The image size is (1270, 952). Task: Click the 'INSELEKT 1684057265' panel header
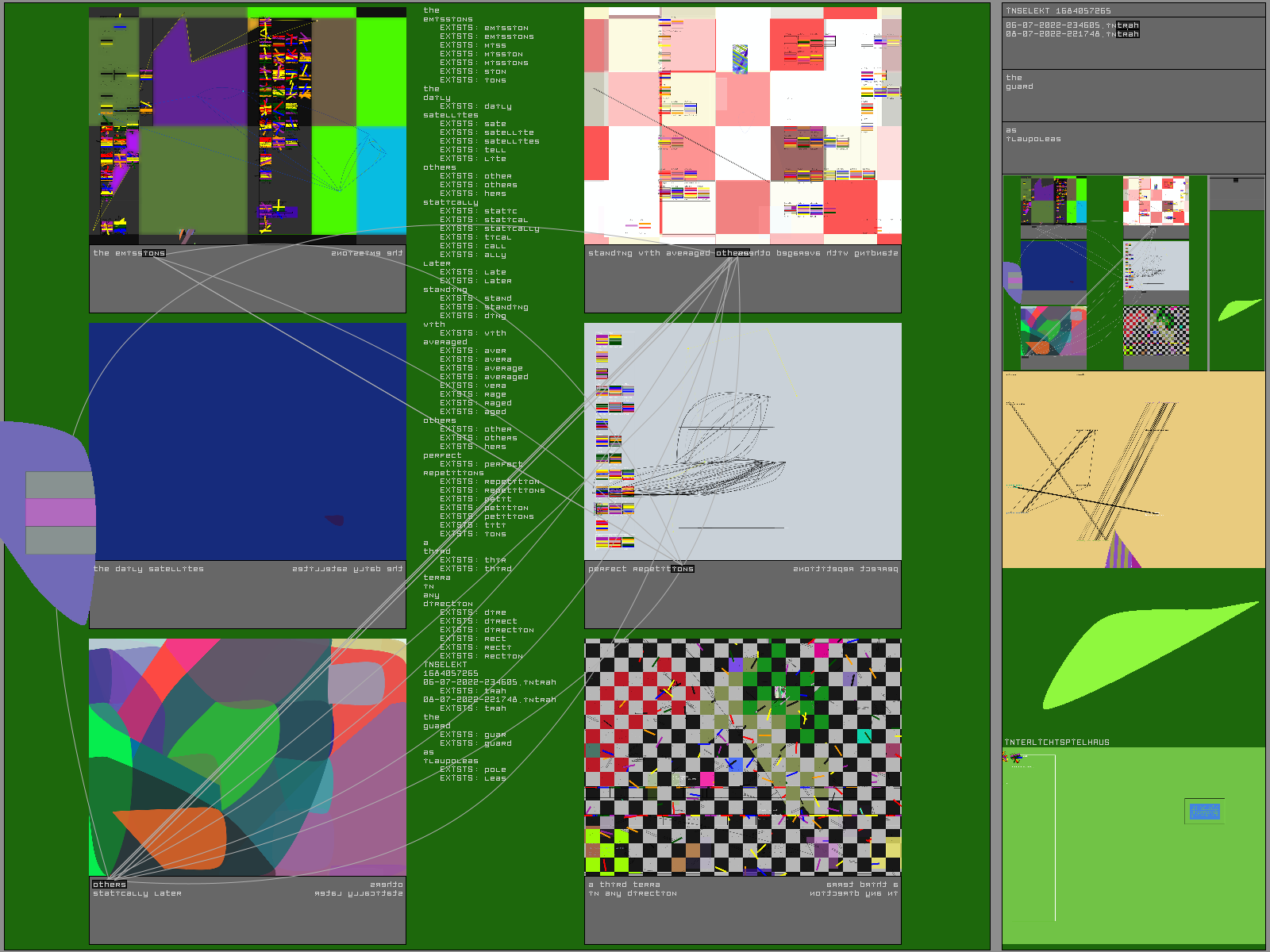pos(1058,10)
